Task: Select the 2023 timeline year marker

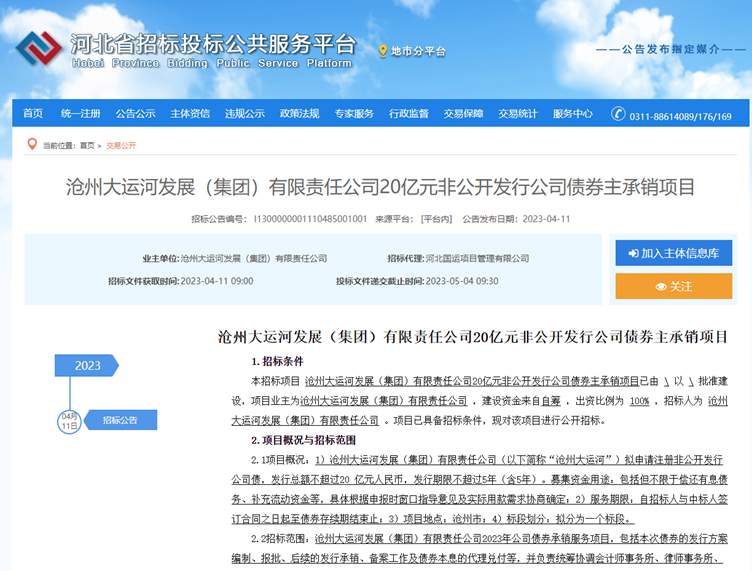Action: [x=87, y=366]
